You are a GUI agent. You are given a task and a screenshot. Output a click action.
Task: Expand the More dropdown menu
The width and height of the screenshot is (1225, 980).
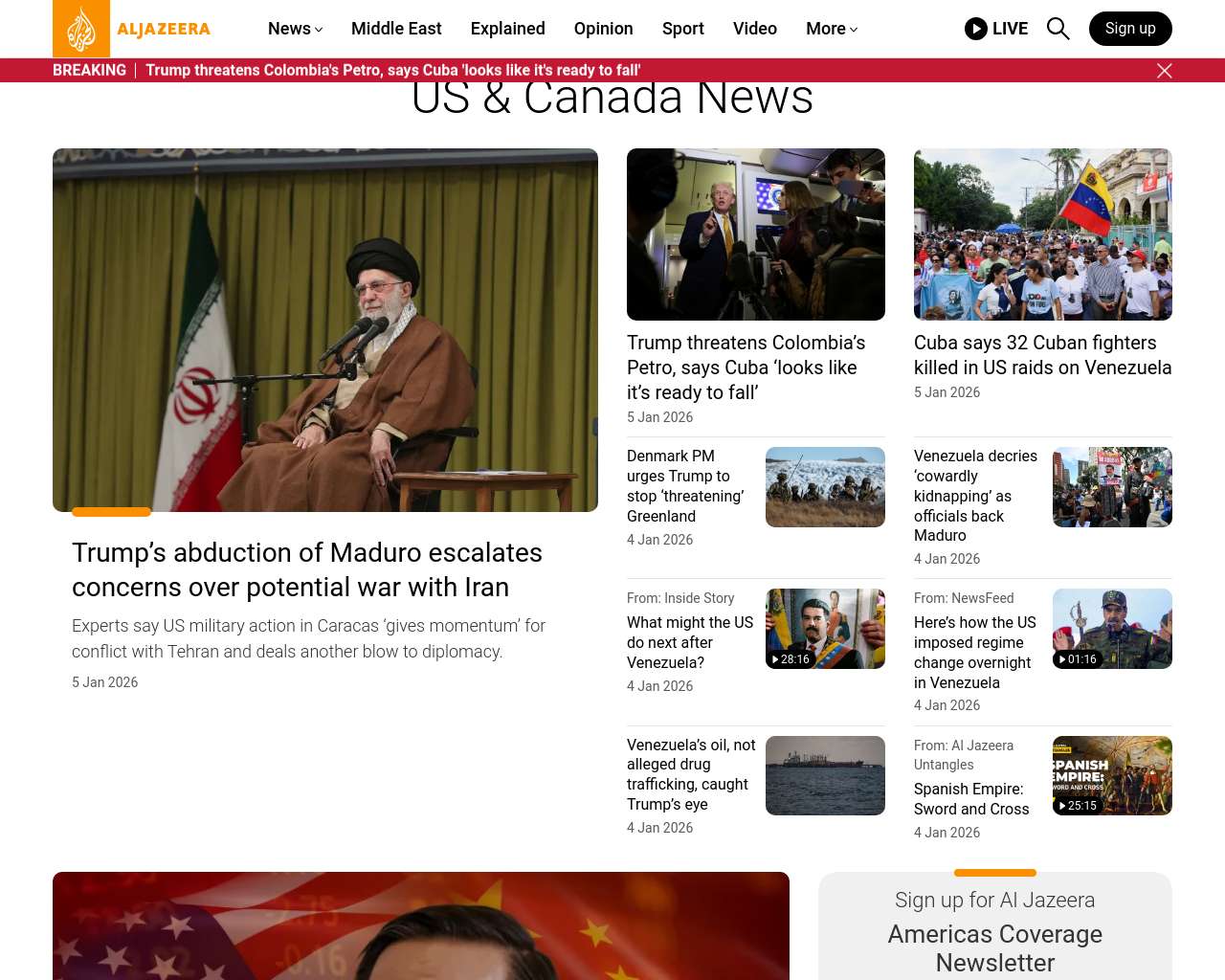[x=831, y=29]
